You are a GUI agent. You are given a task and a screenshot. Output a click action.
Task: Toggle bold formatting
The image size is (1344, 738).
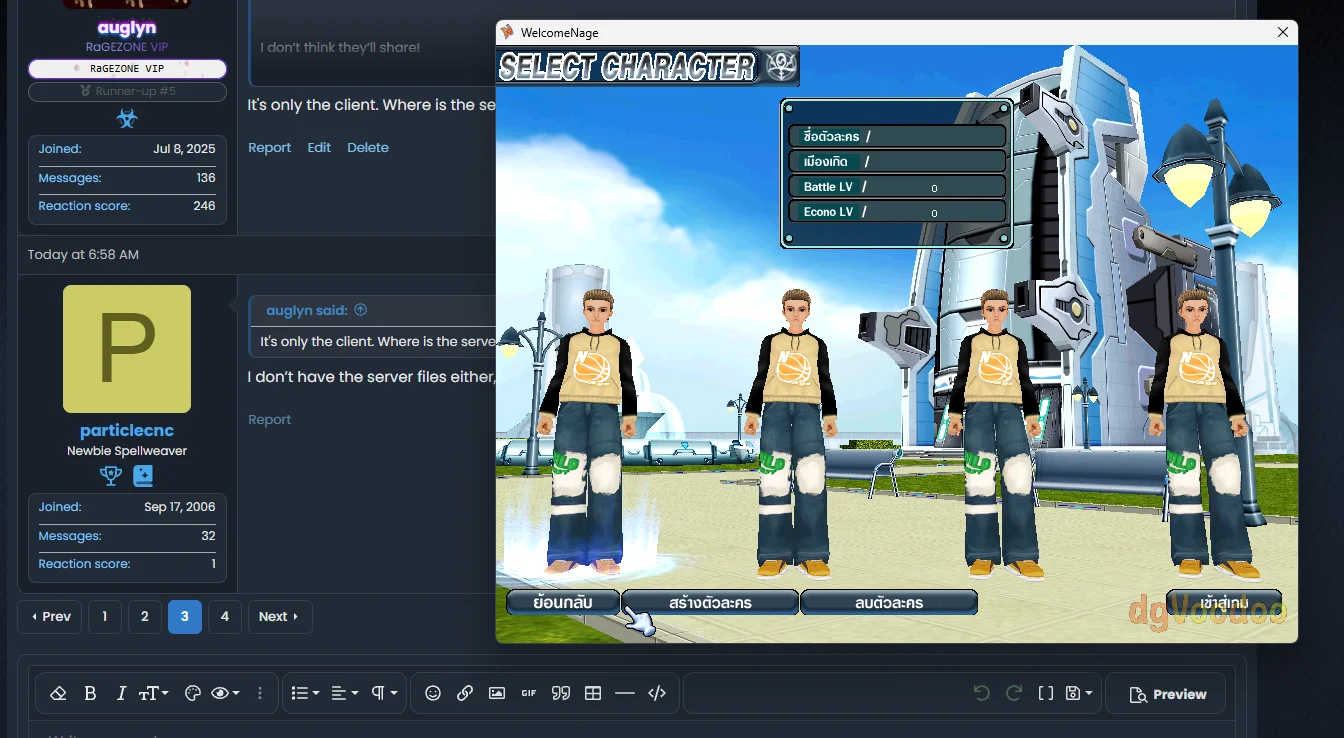[90, 693]
